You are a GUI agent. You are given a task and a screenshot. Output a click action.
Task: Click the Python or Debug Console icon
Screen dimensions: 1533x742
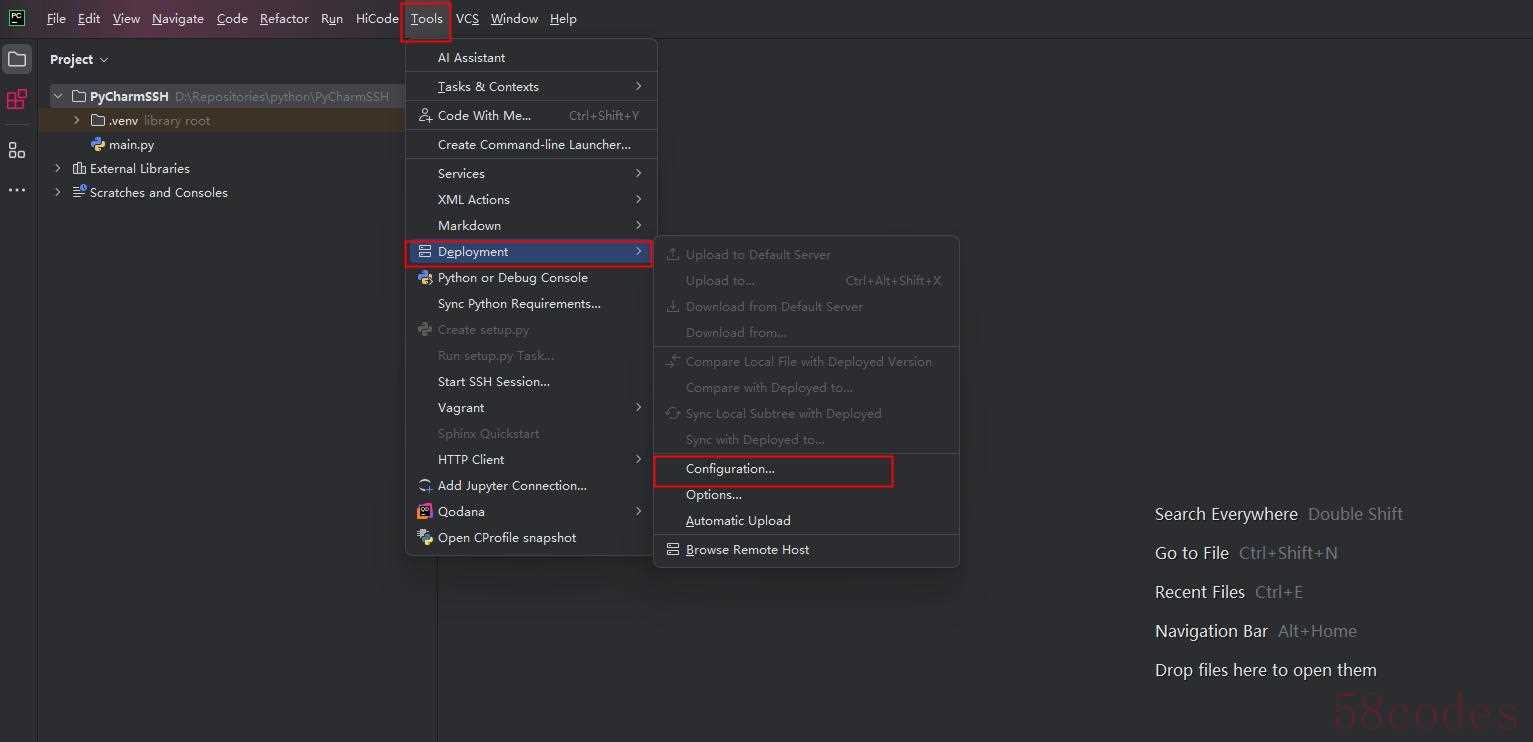[x=425, y=278]
